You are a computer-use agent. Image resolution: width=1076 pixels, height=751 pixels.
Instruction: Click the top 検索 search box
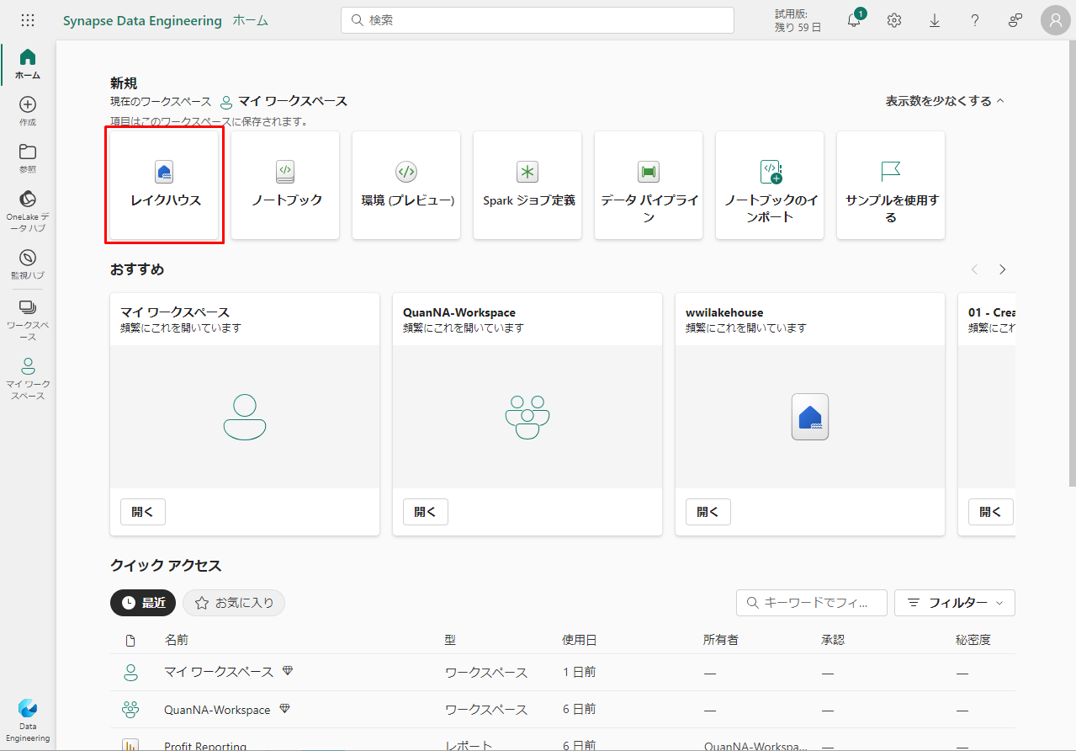click(x=537, y=20)
